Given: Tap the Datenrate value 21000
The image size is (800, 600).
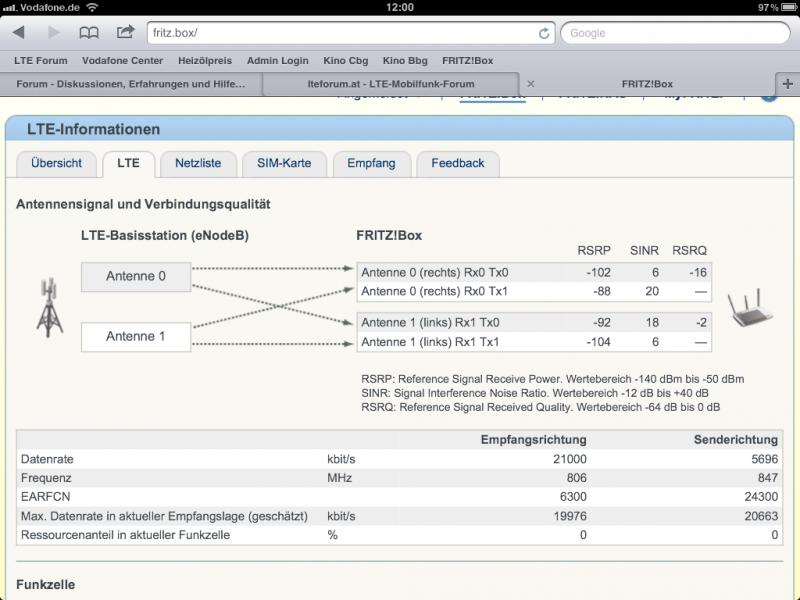Looking at the screenshot, I should coord(570,459).
